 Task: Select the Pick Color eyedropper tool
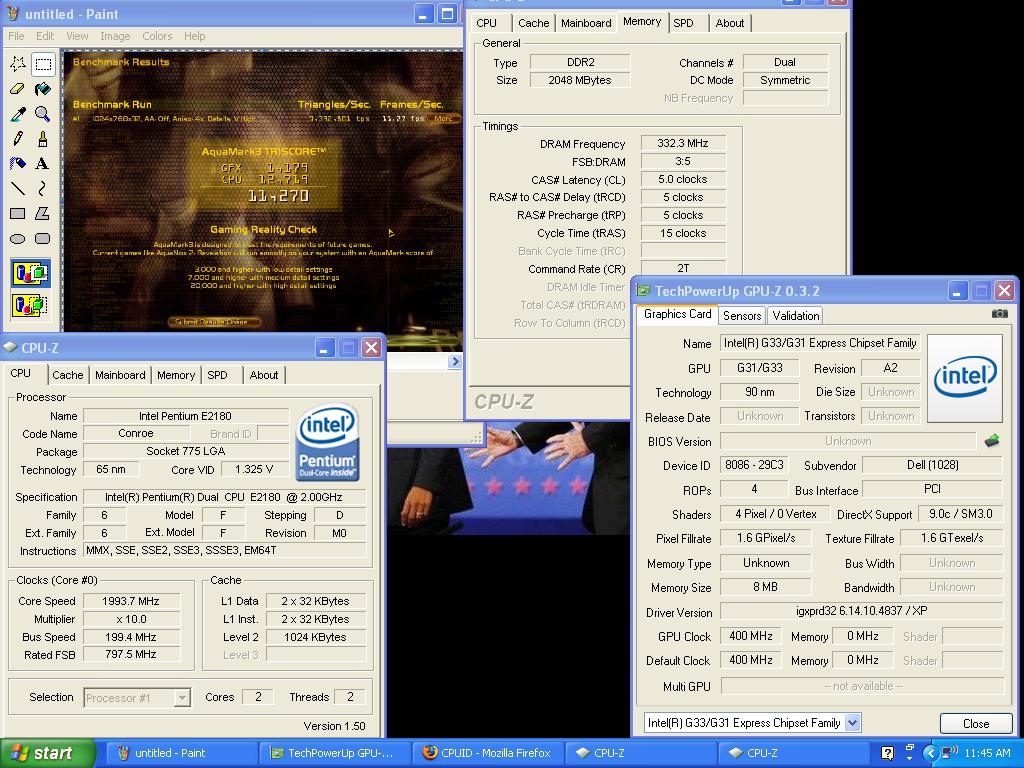18,114
